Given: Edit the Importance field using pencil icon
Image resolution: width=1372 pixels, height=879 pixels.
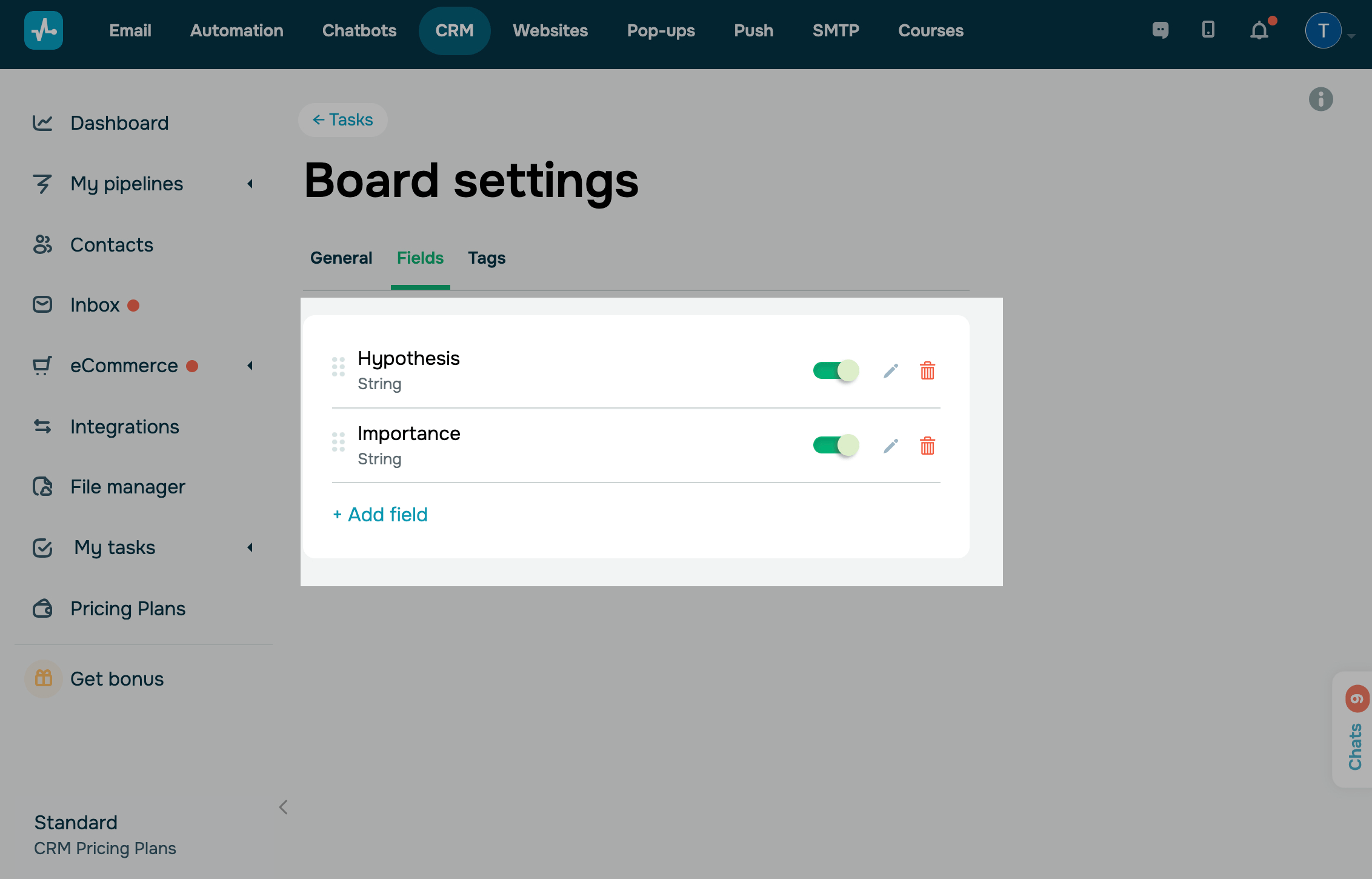Looking at the screenshot, I should click(x=890, y=446).
